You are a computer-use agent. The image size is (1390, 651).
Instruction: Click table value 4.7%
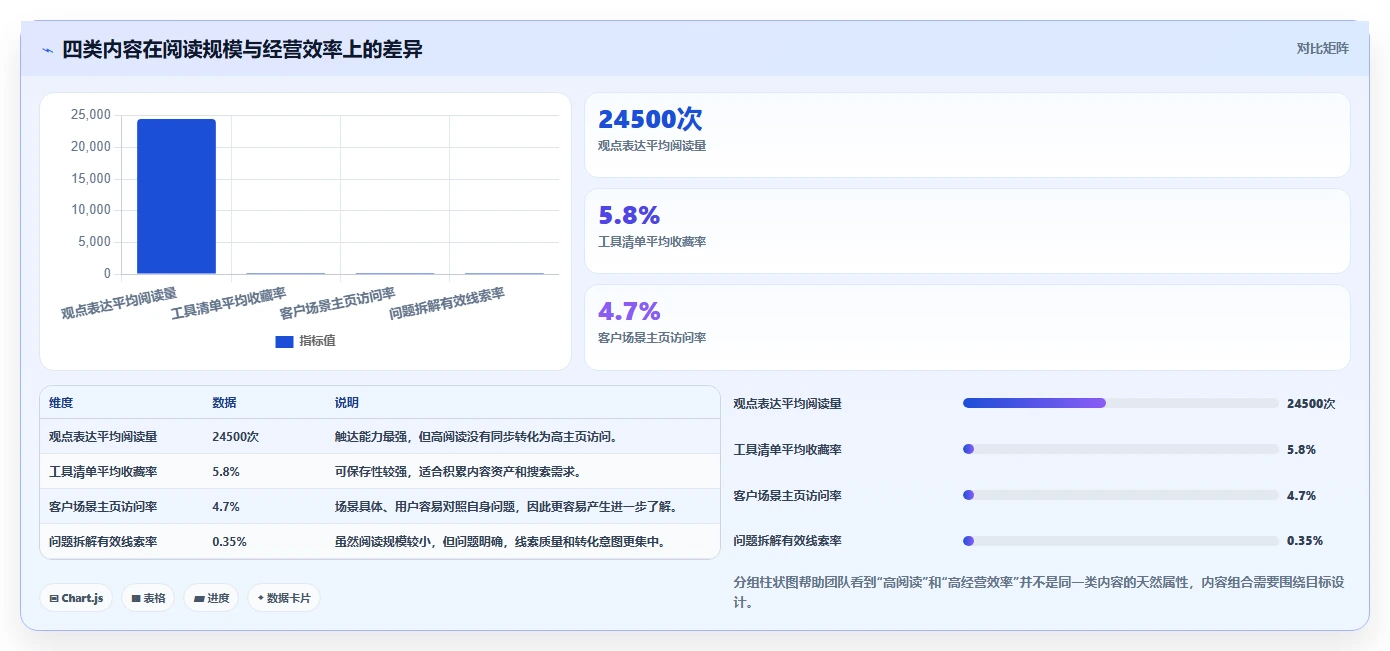[x=226, y=507]
